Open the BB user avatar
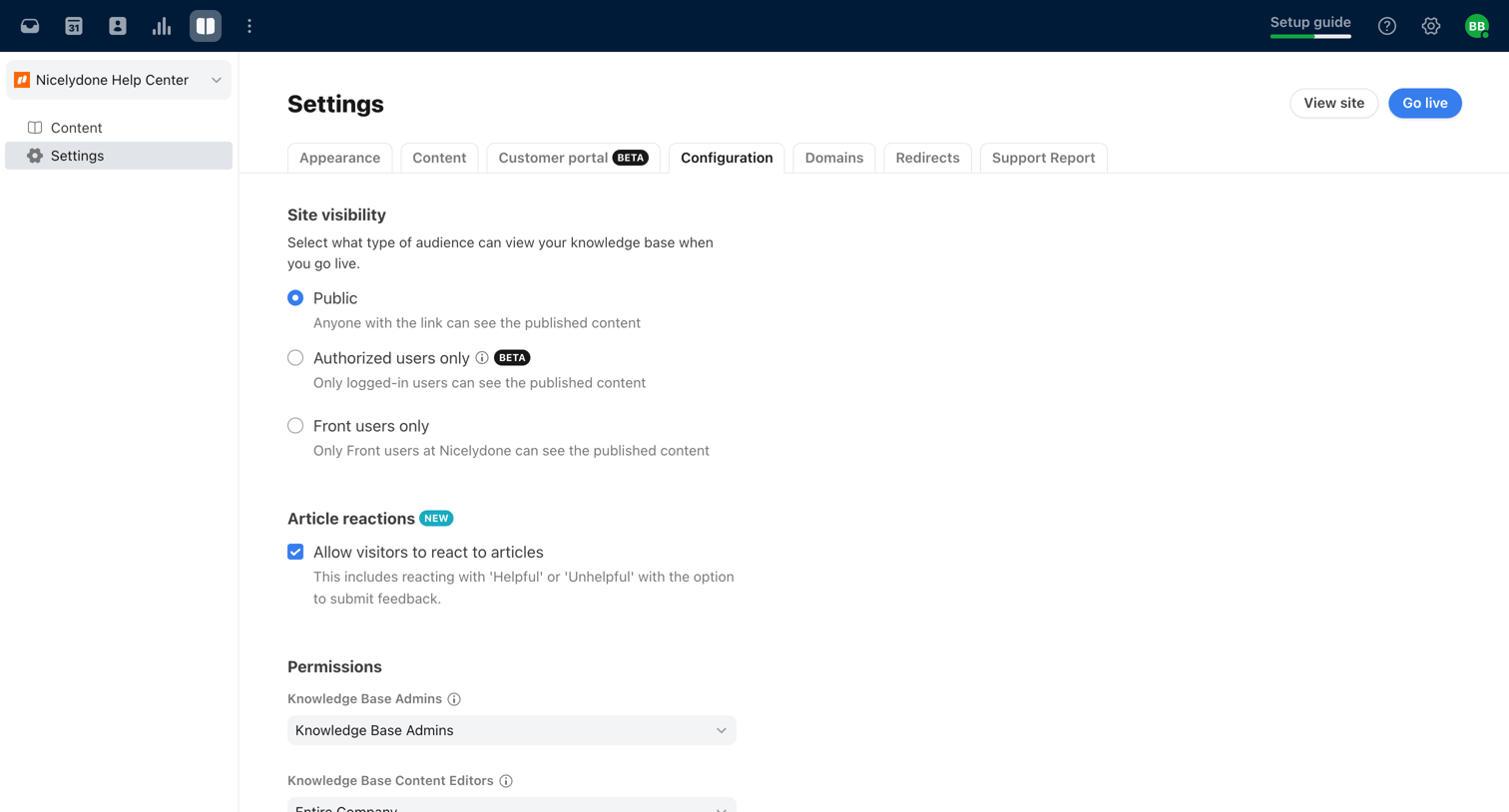 [1477, 26]
